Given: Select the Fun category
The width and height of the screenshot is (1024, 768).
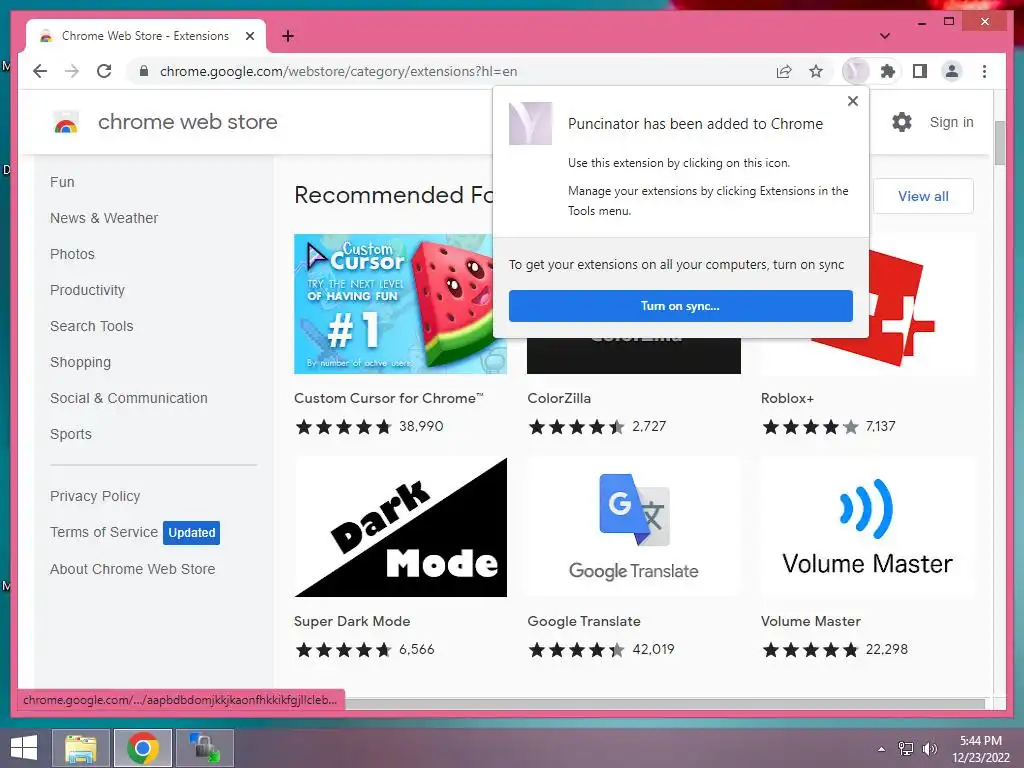Looking at the screenshot, I should [62, 182].
